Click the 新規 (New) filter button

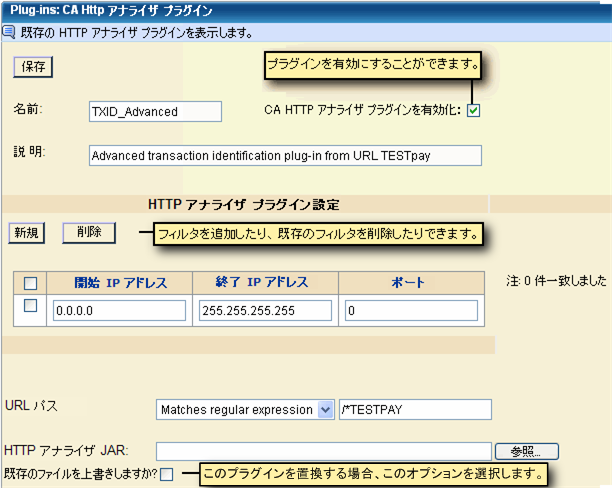pyautogui.click(x=27, y=233)
